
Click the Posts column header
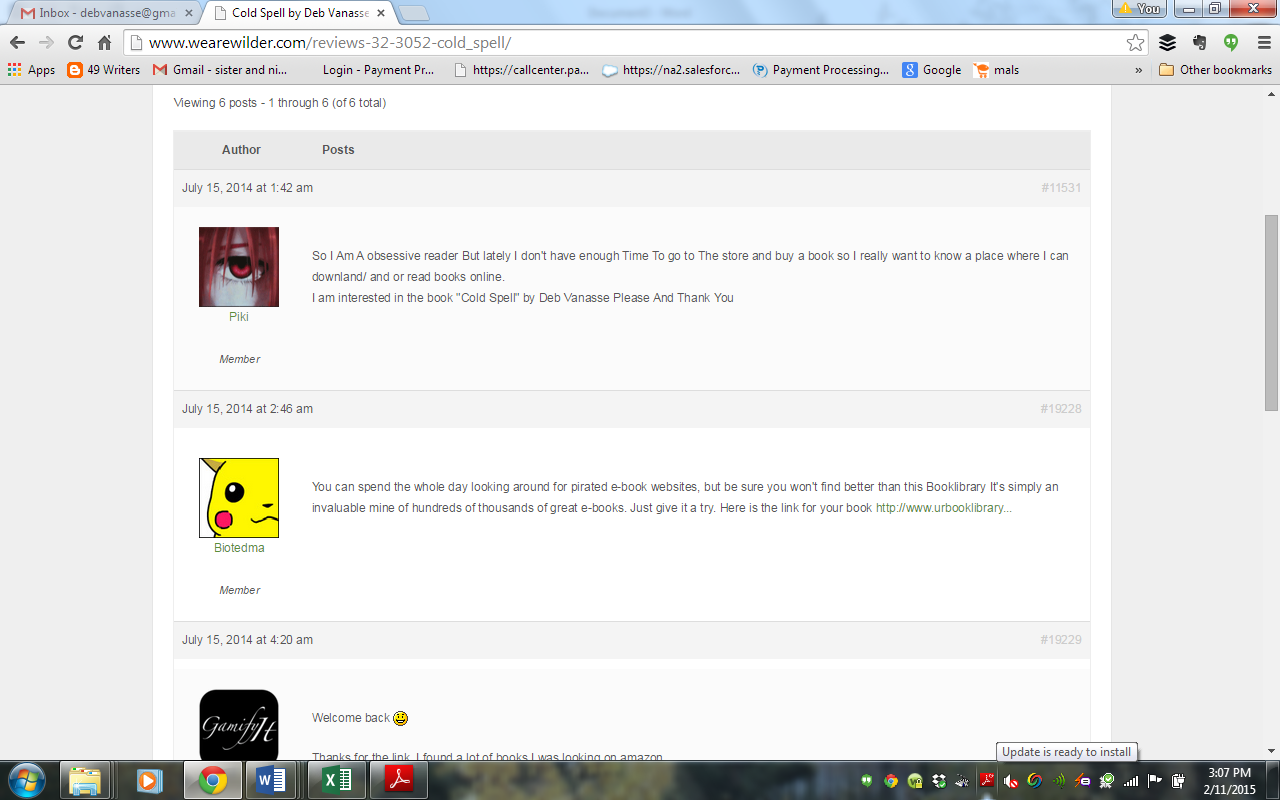click(x=338, y=150)
